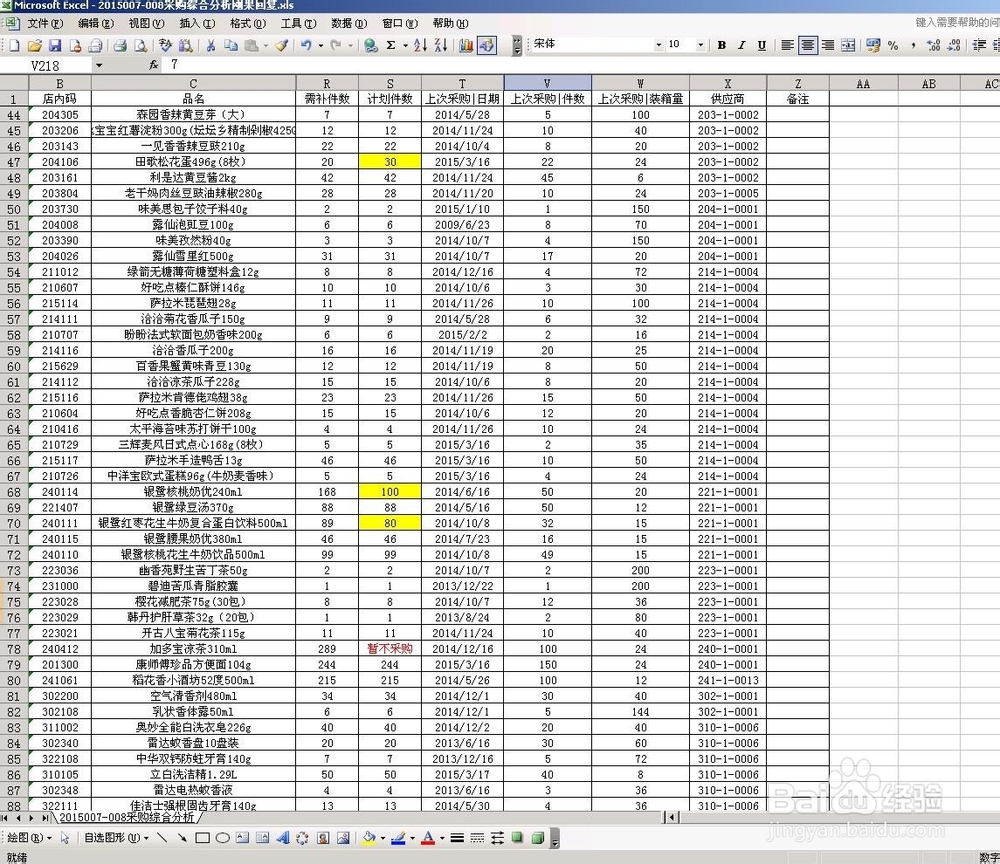
Task: Apply currency style format
Action: coord(873,45)
